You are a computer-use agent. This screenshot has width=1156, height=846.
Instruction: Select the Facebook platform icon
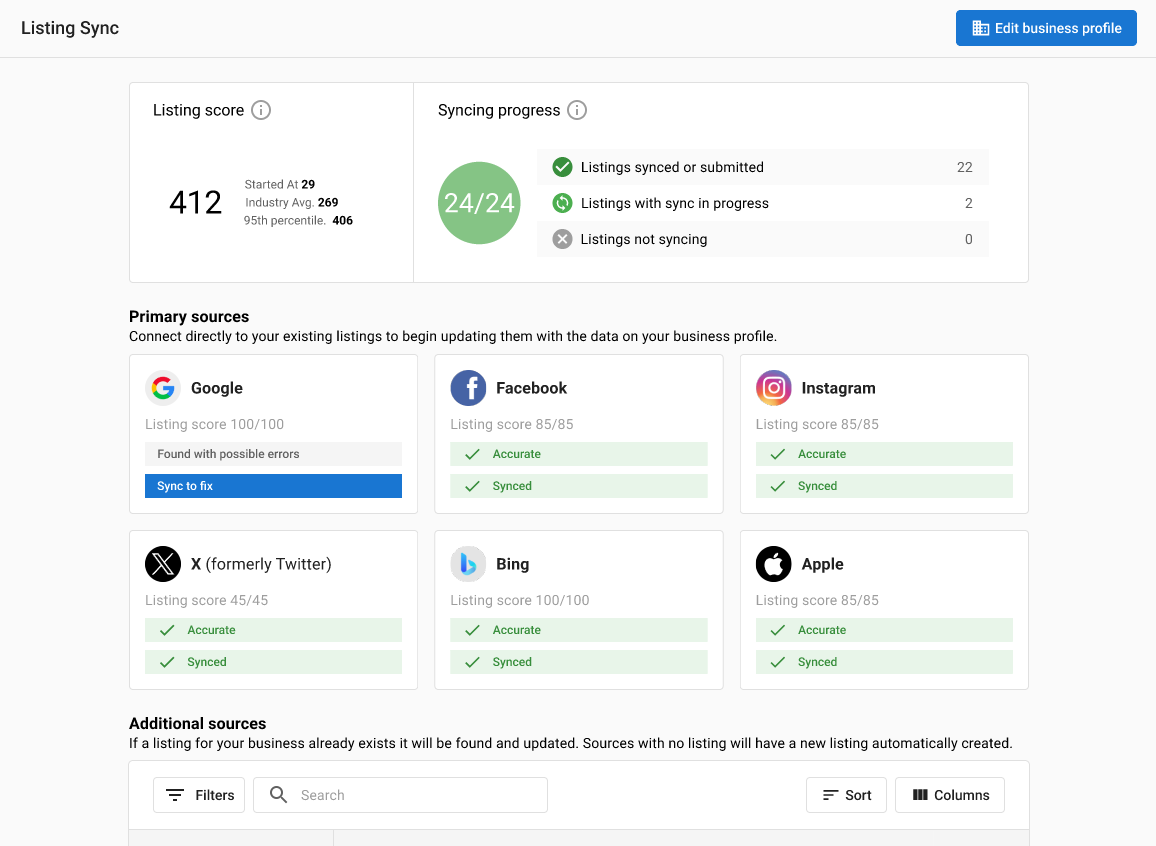tap(468, 388)
